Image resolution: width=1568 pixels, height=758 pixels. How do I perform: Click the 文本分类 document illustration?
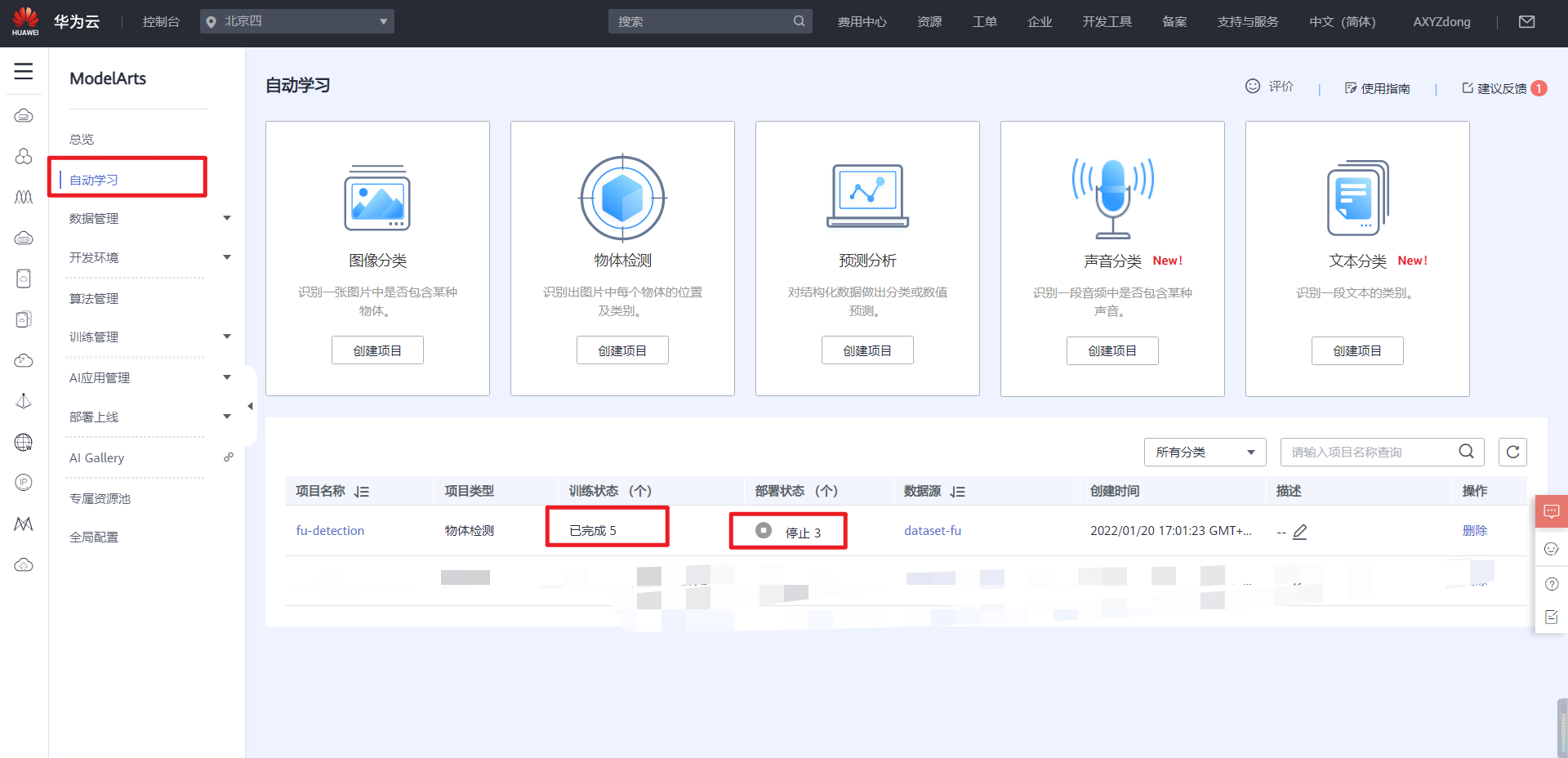tap(1357, 198)
